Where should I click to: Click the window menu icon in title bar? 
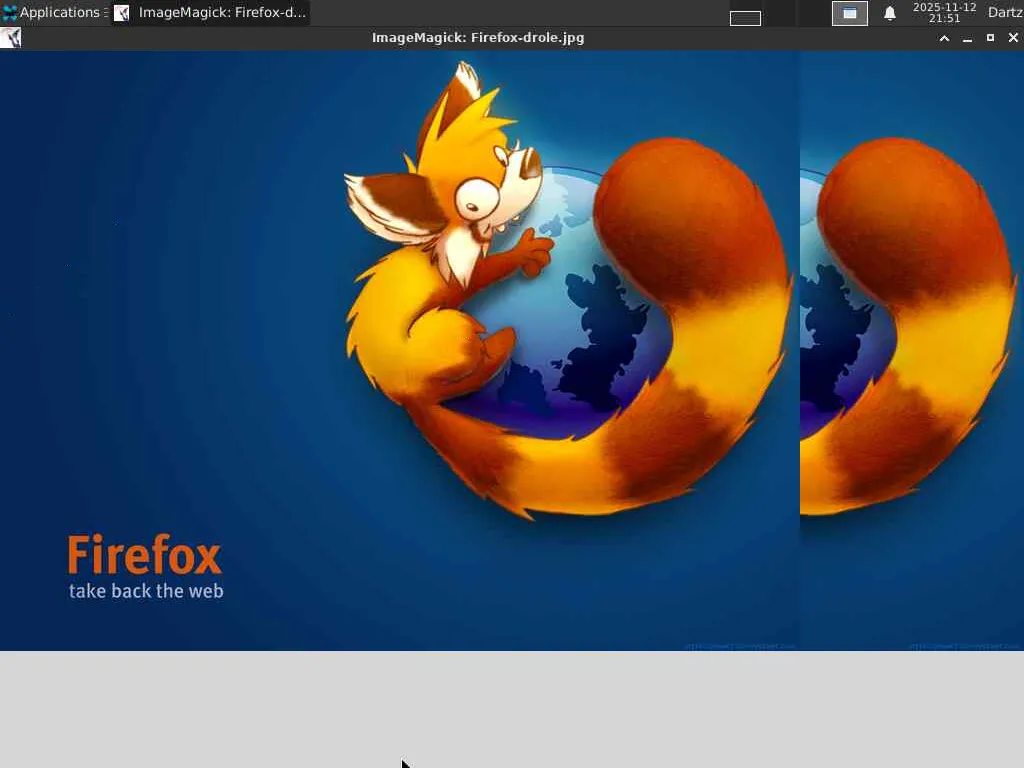(x=11, y=38)
